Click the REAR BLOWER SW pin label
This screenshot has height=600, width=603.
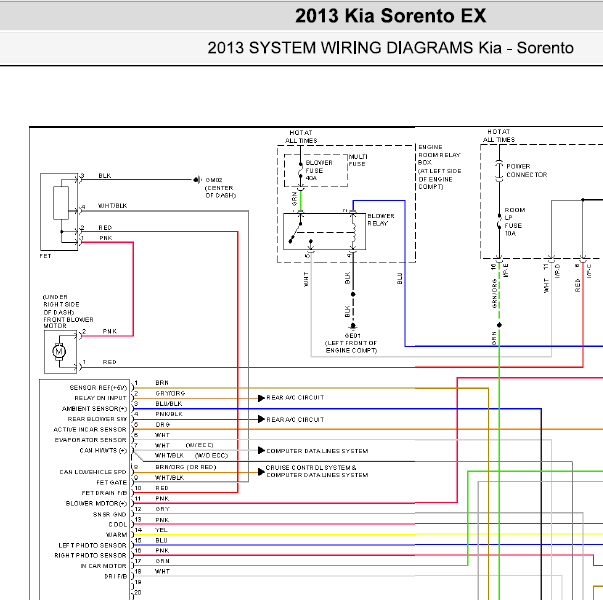[97, 419]
